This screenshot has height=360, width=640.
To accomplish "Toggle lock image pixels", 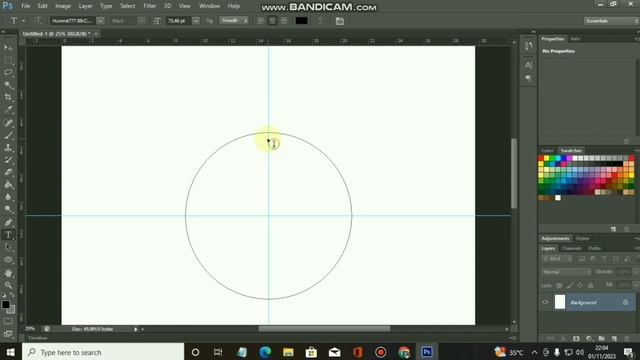I will coord(570,285).
